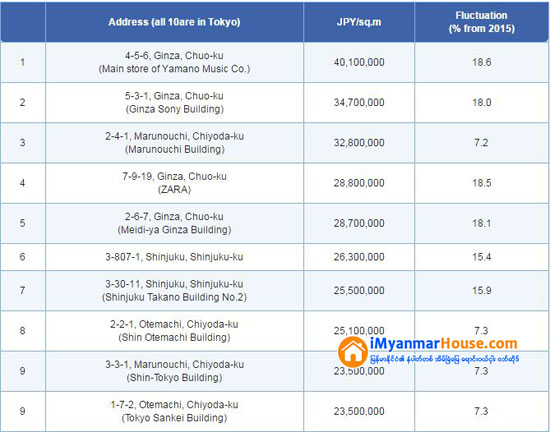
Task: Click the 25,100,000 price value
Action: point(359,331)
